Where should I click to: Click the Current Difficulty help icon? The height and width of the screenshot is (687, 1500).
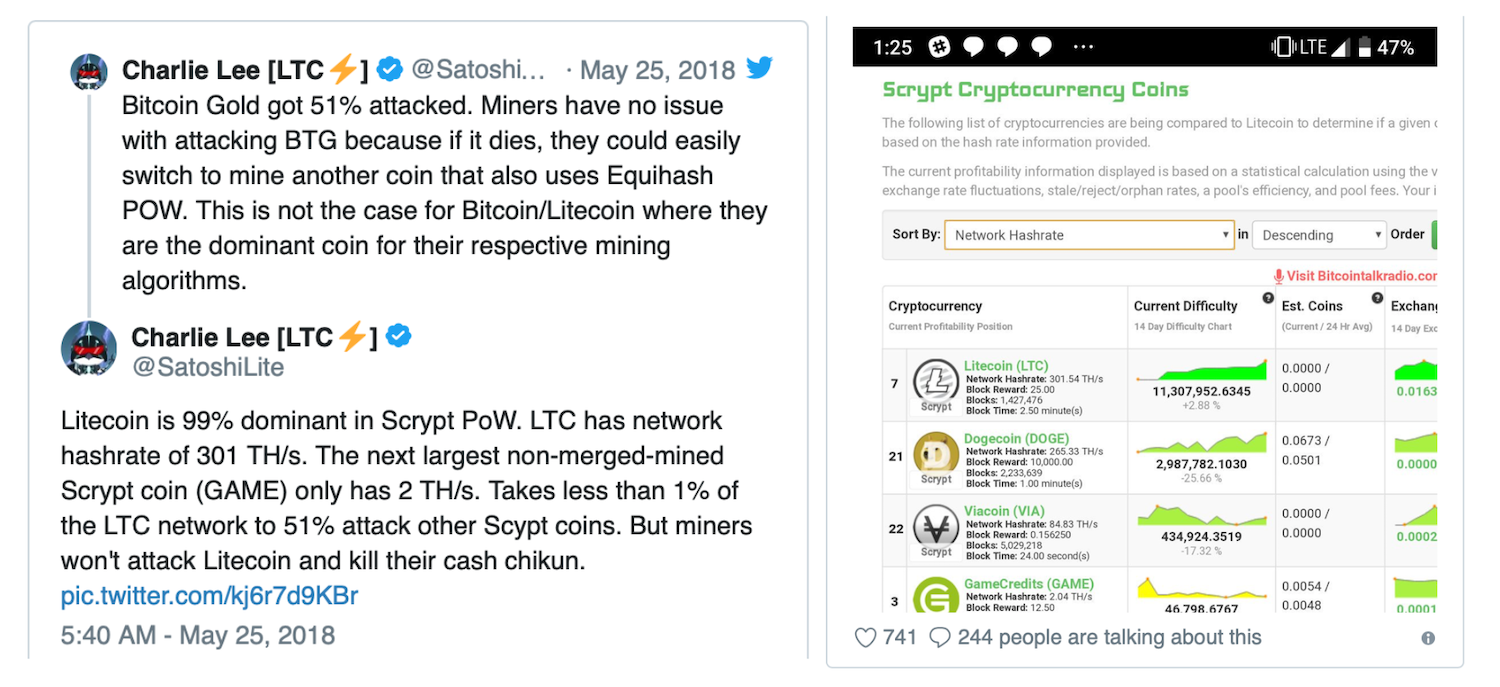(1268, 298)
